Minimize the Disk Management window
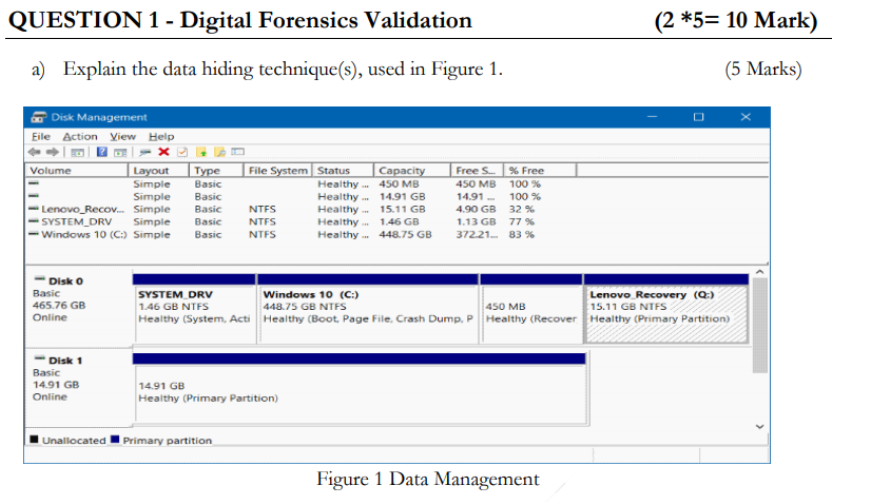This screenshot has width=874, height=503. tap(652, 117)
